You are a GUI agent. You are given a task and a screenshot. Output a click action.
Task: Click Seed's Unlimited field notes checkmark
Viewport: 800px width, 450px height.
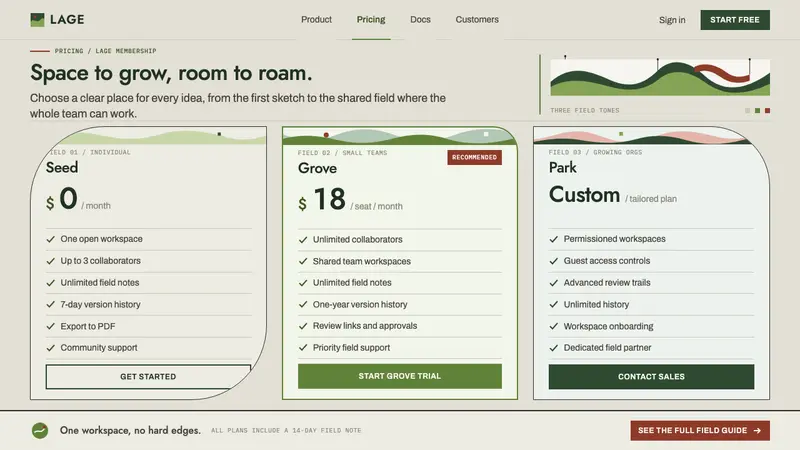coord(51,283)
